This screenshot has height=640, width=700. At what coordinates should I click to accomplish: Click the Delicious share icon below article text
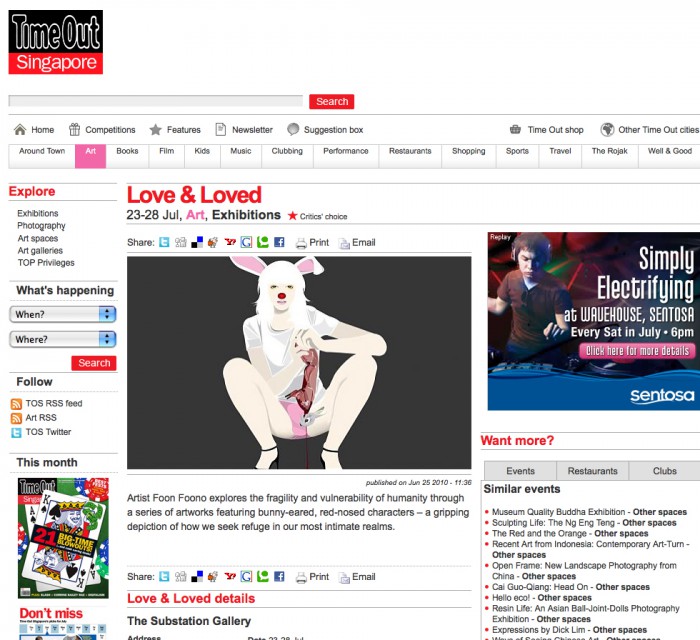coord(197,577)
